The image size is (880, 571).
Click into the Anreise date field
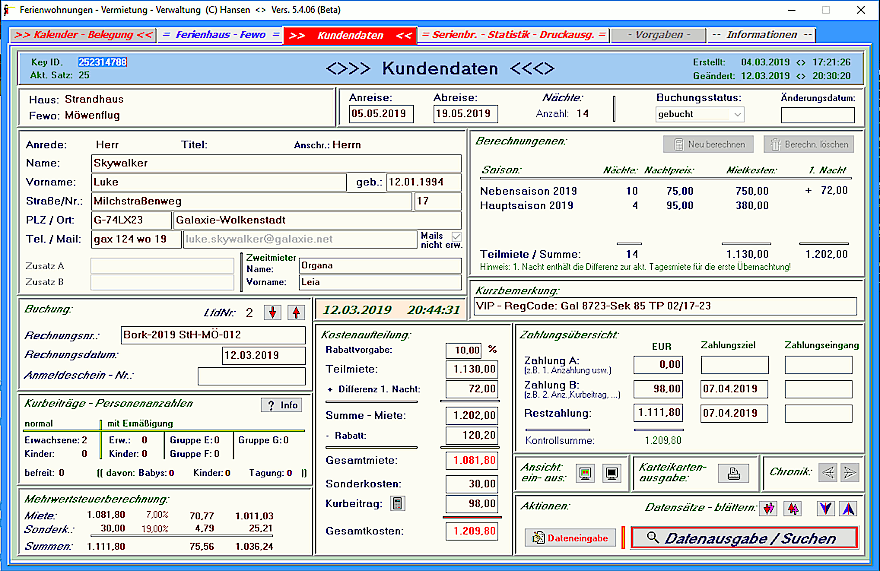click(381, 114)
